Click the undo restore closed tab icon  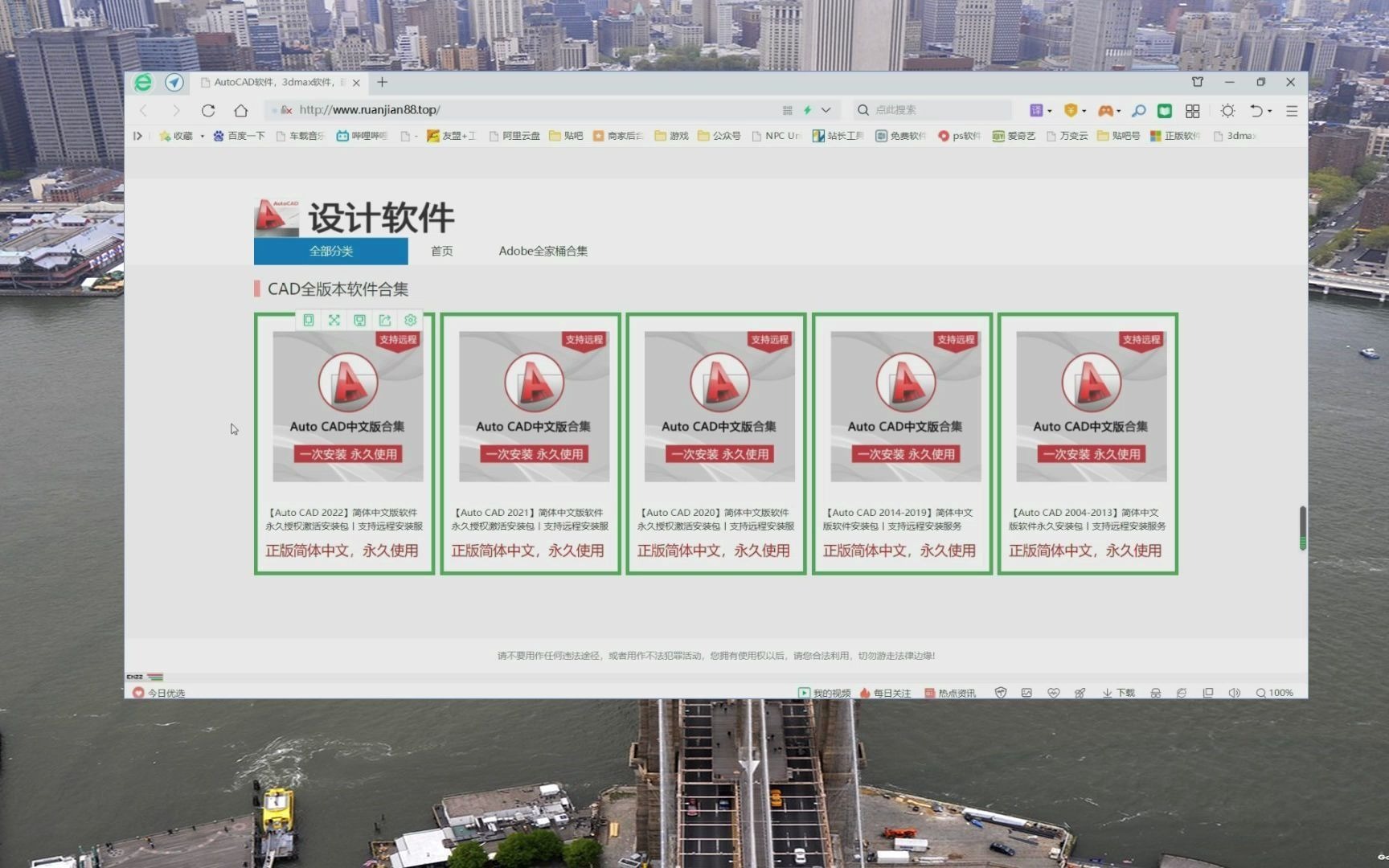click(x=1256, y=110)
